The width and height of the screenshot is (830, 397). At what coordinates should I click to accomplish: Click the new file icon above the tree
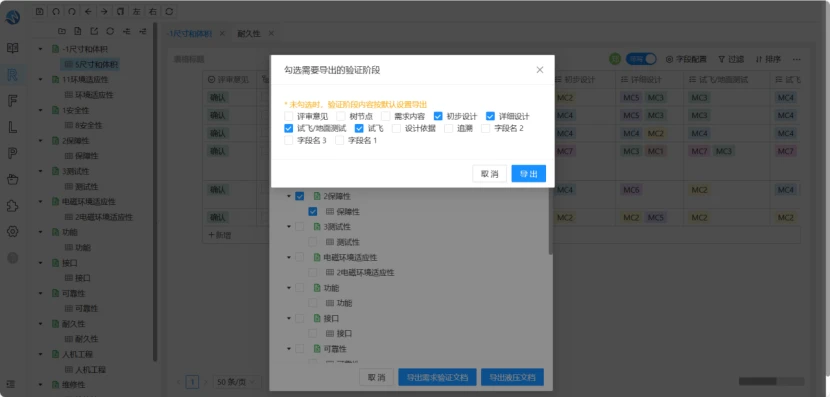tap(78, 31)
